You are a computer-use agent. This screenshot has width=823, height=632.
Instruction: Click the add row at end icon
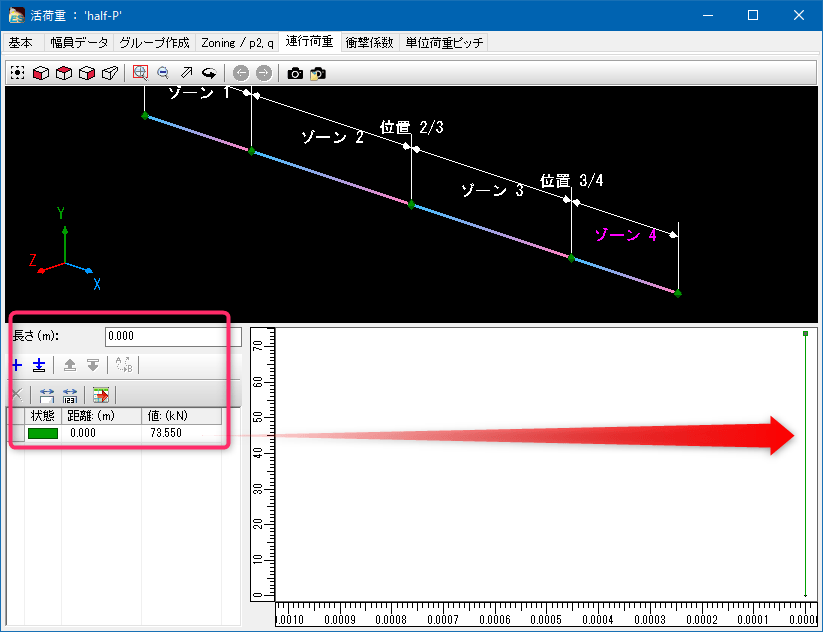click(x=38, y=365)
